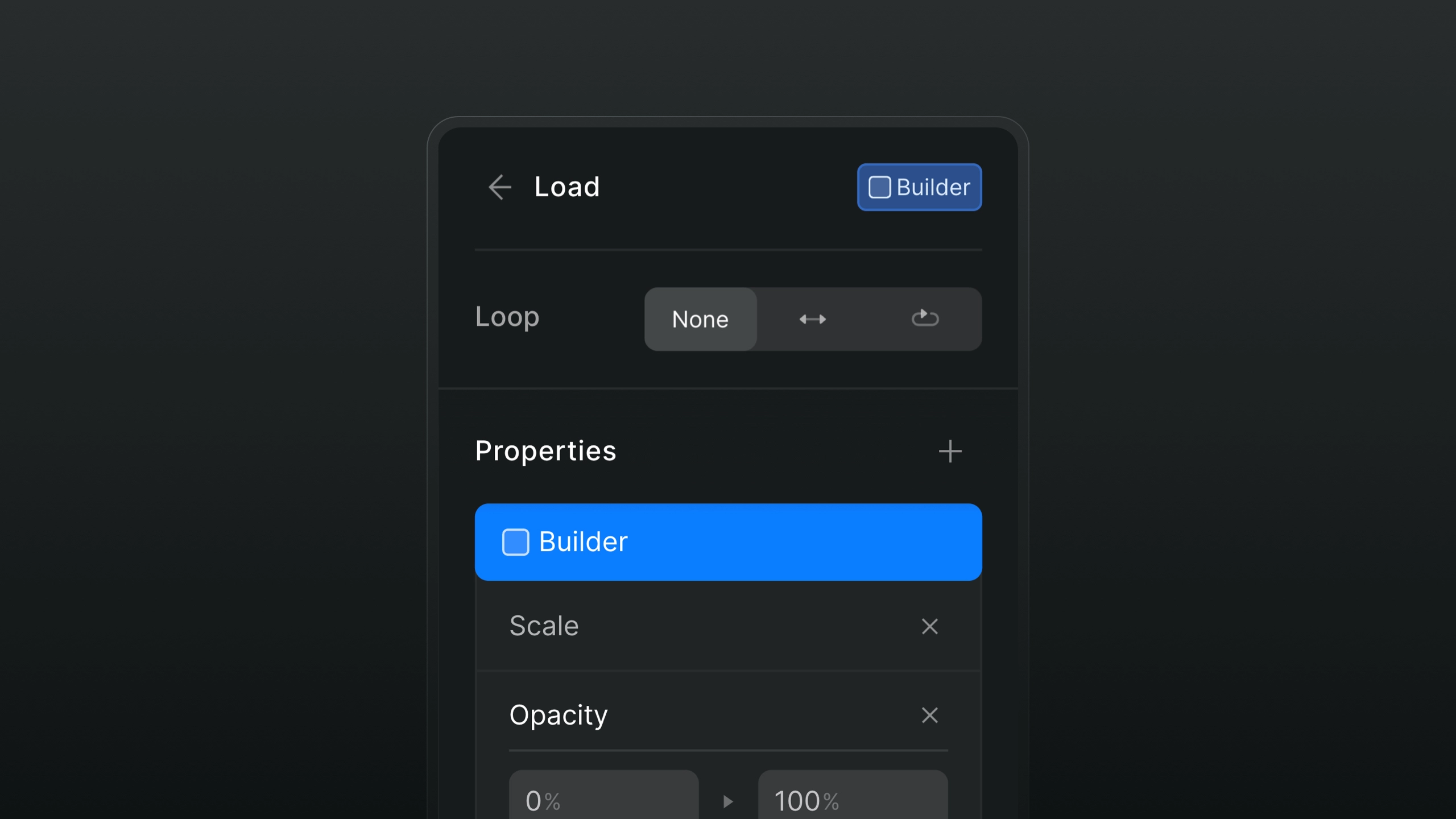1456x819 pixels.
Task: Click the Load page title
Action: click(566, 187)
